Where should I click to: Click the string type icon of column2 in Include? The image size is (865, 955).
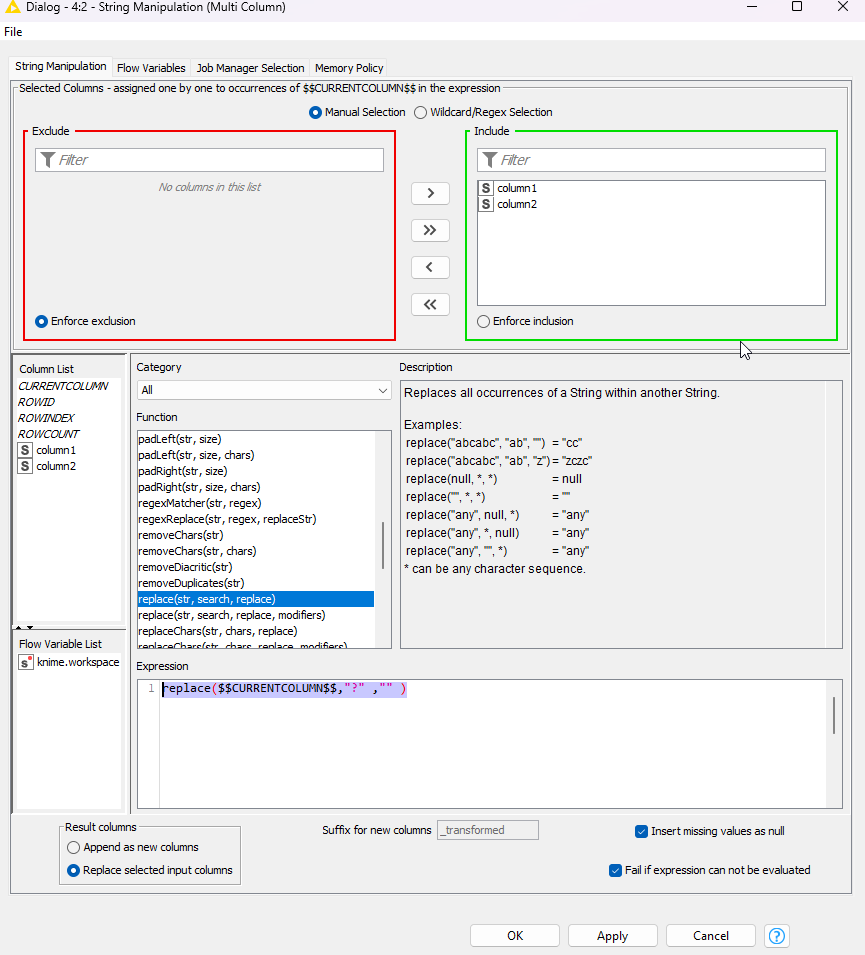(485, 204)
